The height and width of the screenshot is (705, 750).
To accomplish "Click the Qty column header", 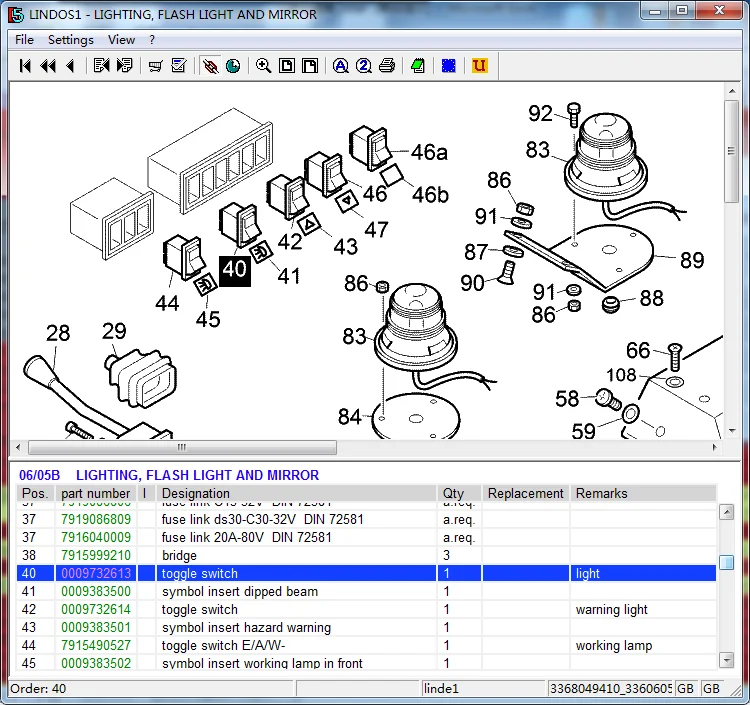I will coord(459,493).
